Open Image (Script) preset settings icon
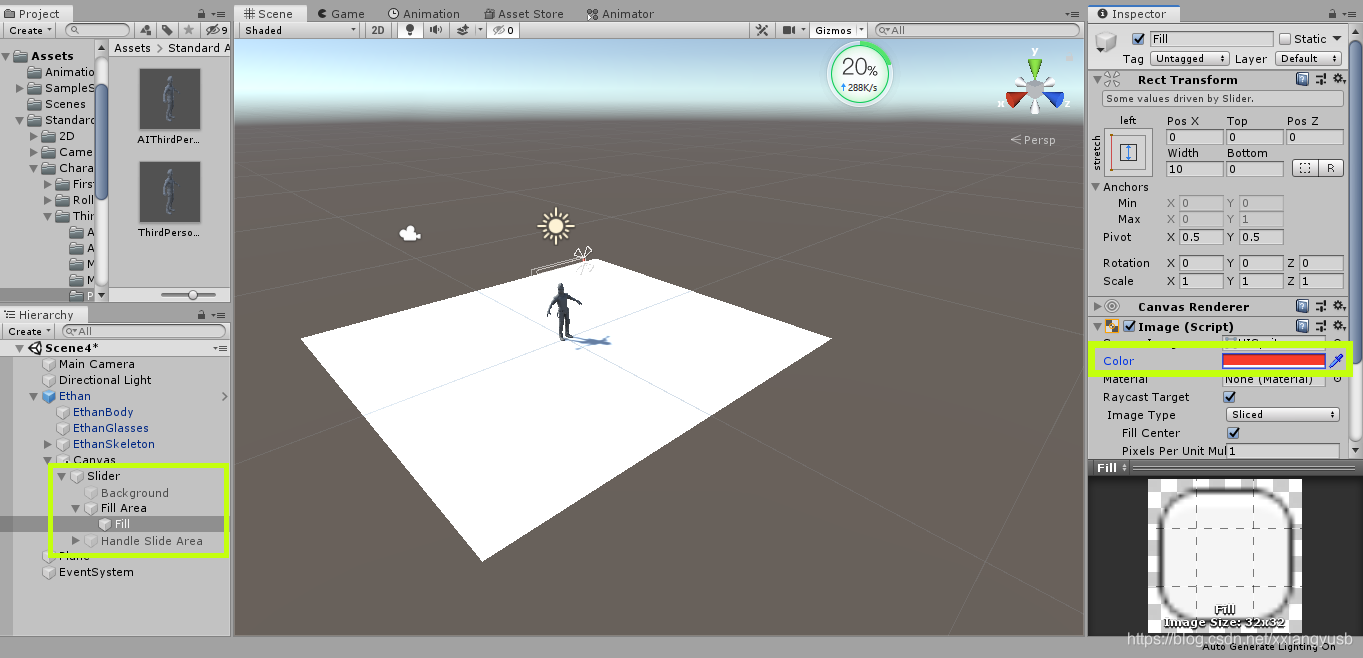Screen dimensions: 1363x658 (1319, 327)
